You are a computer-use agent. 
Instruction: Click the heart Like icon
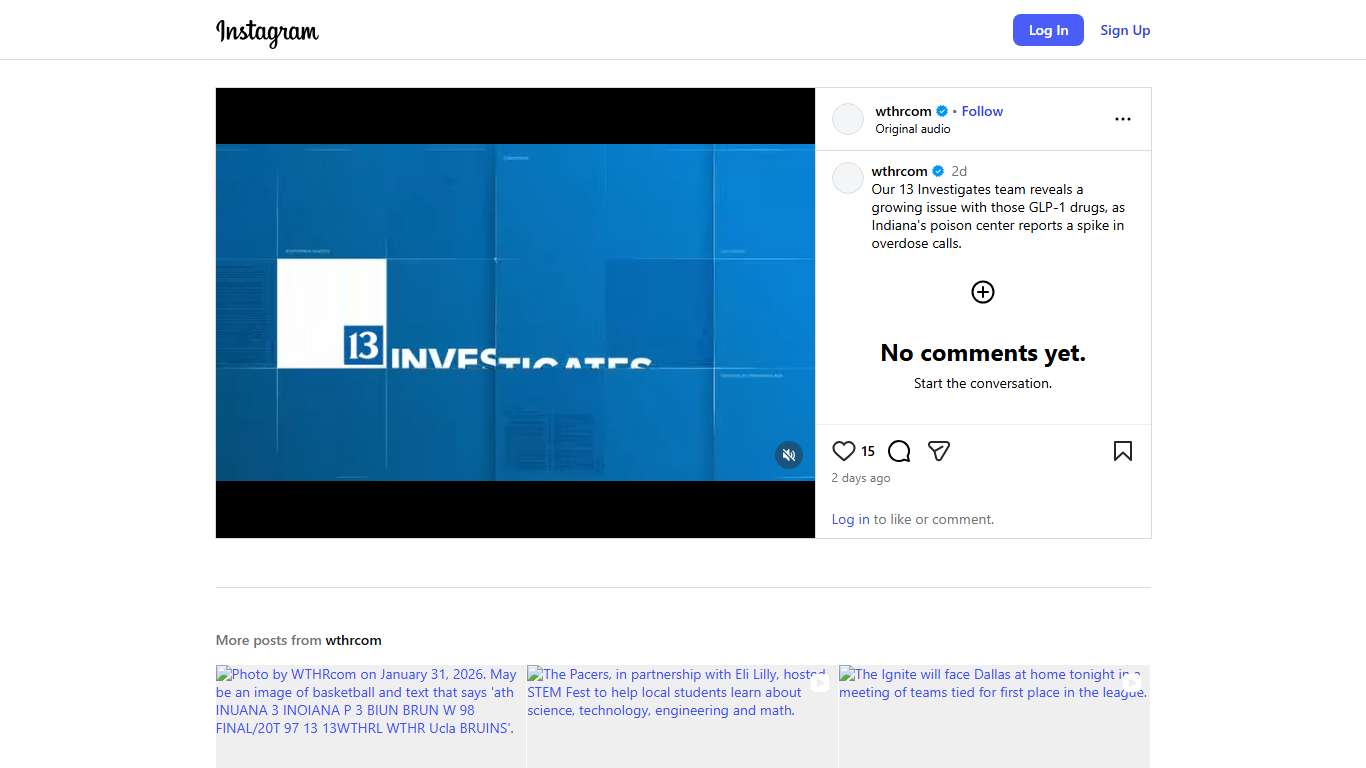point(844,451)
